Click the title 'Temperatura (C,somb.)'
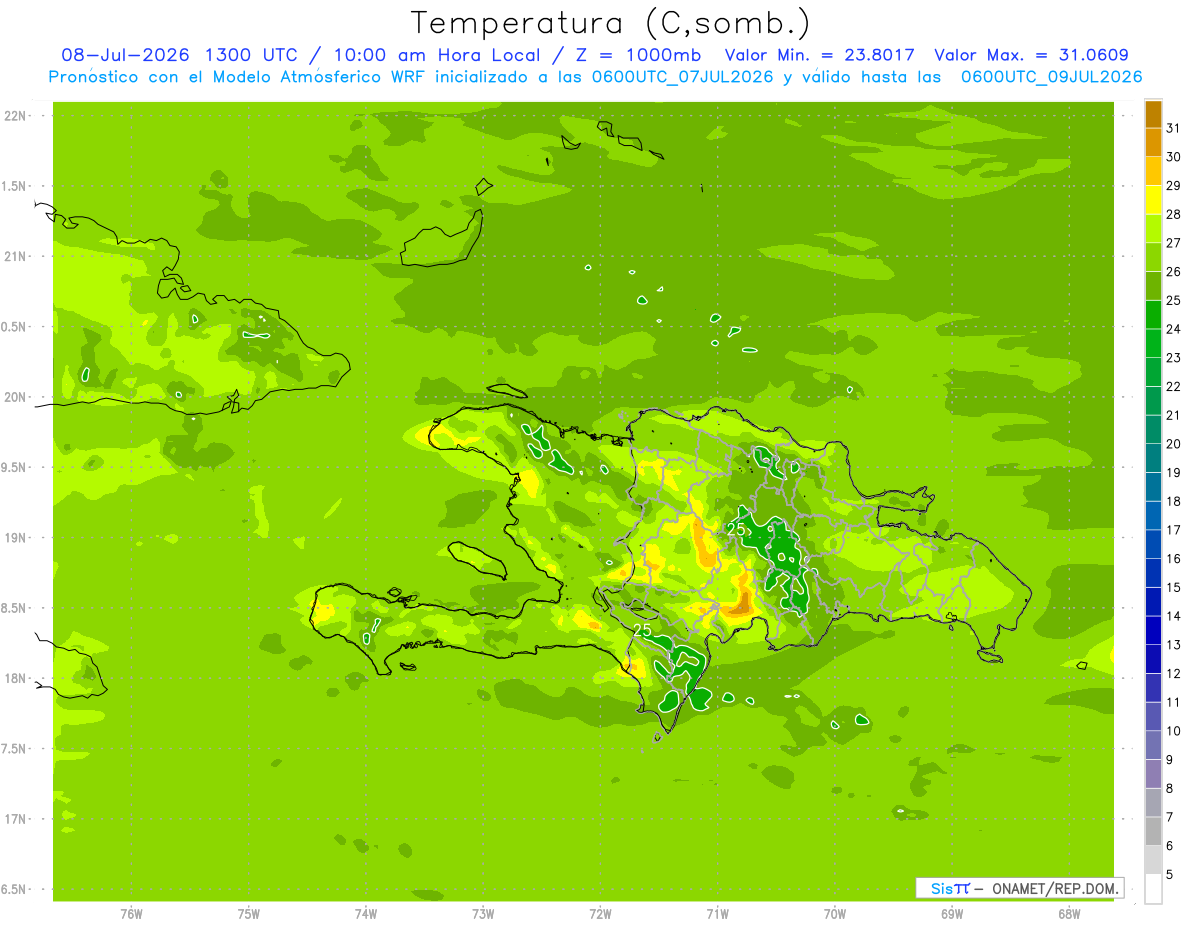Viewport: 1200px width, 927px height. pyautogui.click(x=610, y=23)
